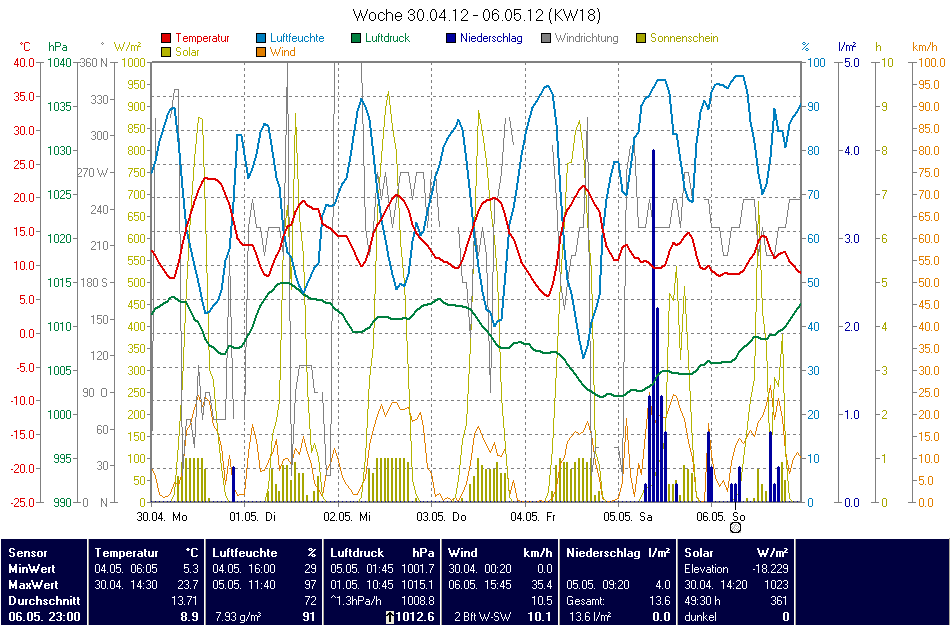The height and width of the screenshot is (625, 950).
Task: Click the current temperature value 8.9
Action: [190, 617]
